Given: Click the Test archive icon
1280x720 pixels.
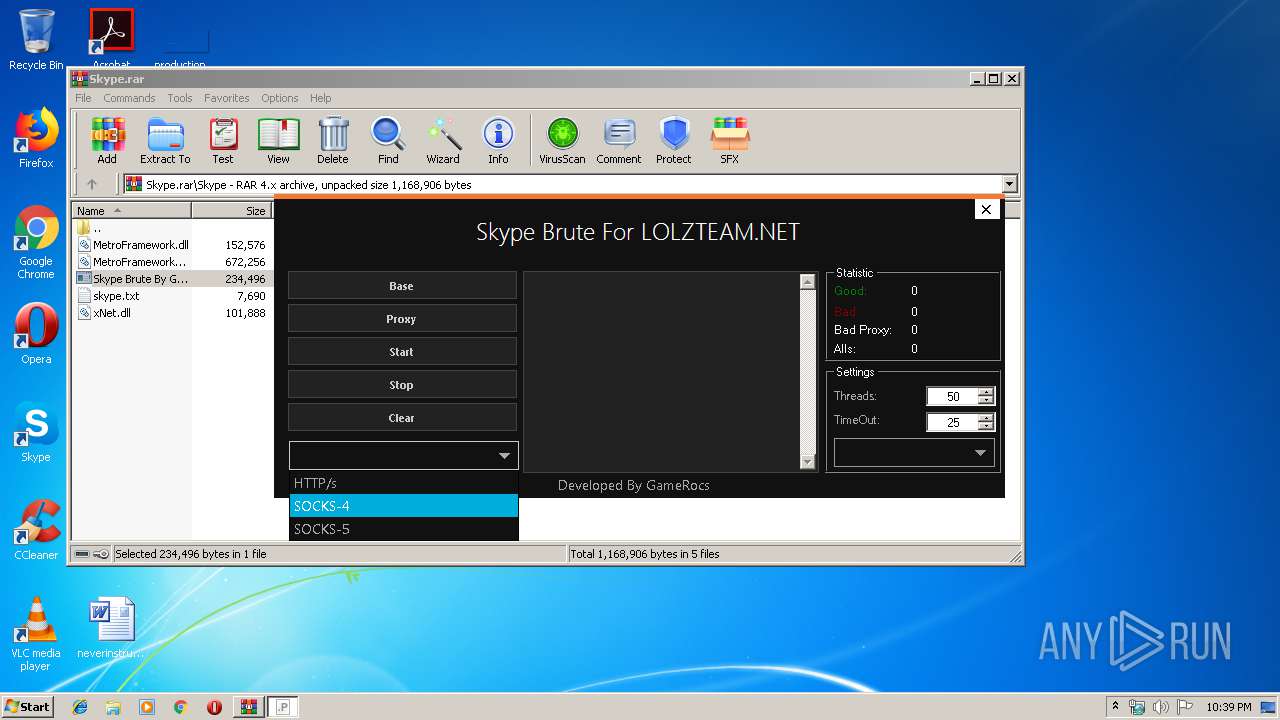Looking at the screenshot, I should 223,141.
